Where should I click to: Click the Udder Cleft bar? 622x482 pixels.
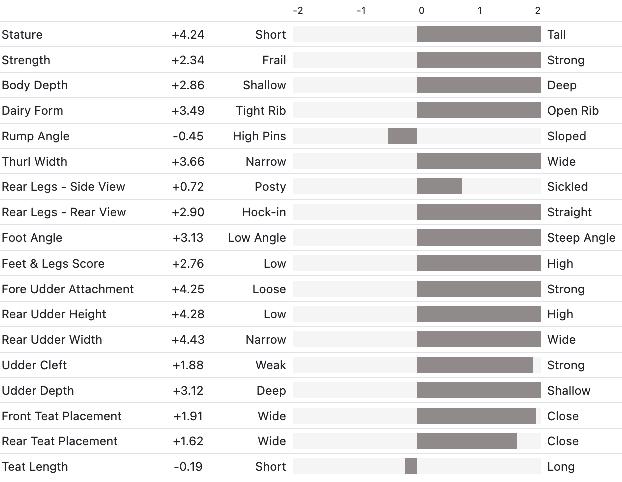[x=474, y=365]
